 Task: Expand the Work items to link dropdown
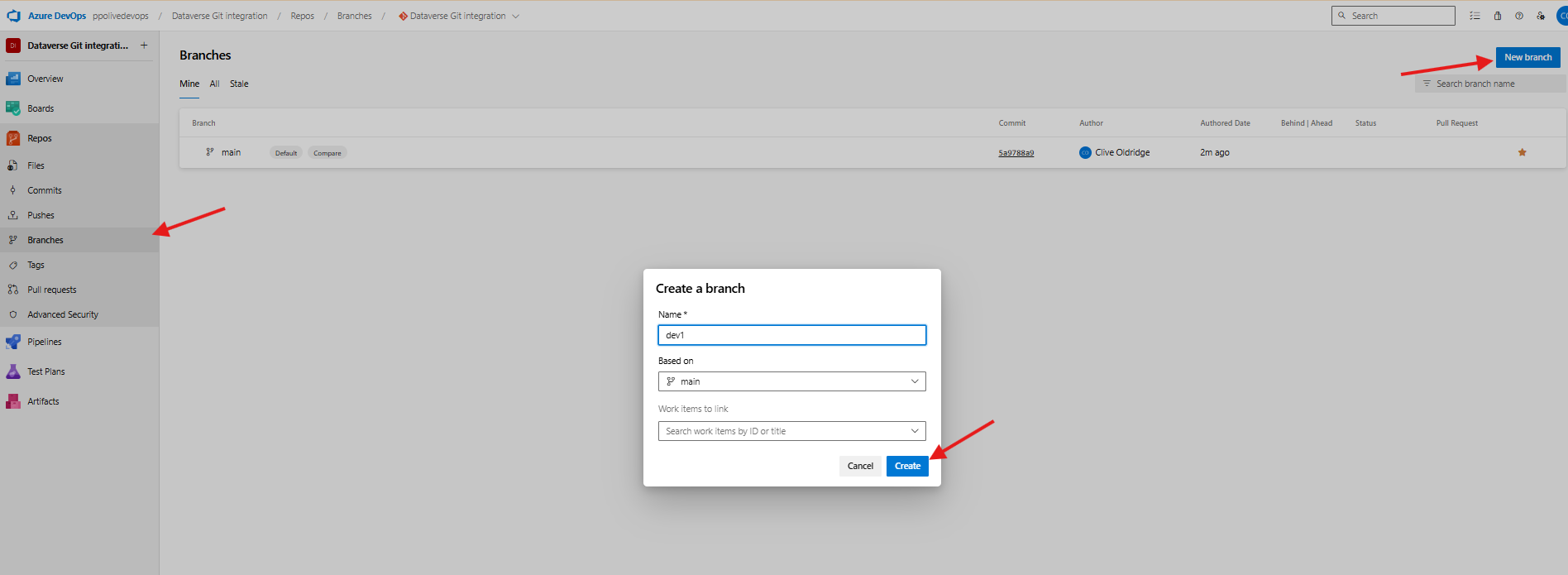(791, 431)
